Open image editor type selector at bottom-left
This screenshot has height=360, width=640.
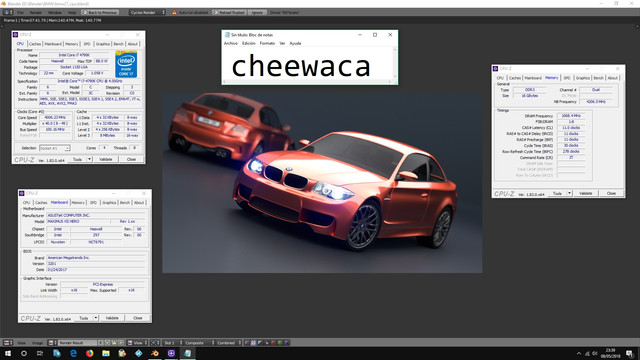coord(8,343)
